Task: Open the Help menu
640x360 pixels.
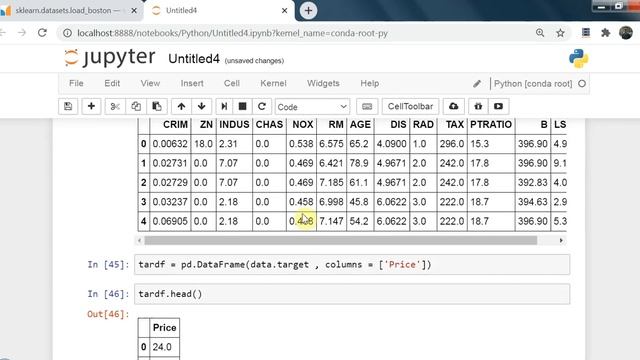Action: [369, 83]
